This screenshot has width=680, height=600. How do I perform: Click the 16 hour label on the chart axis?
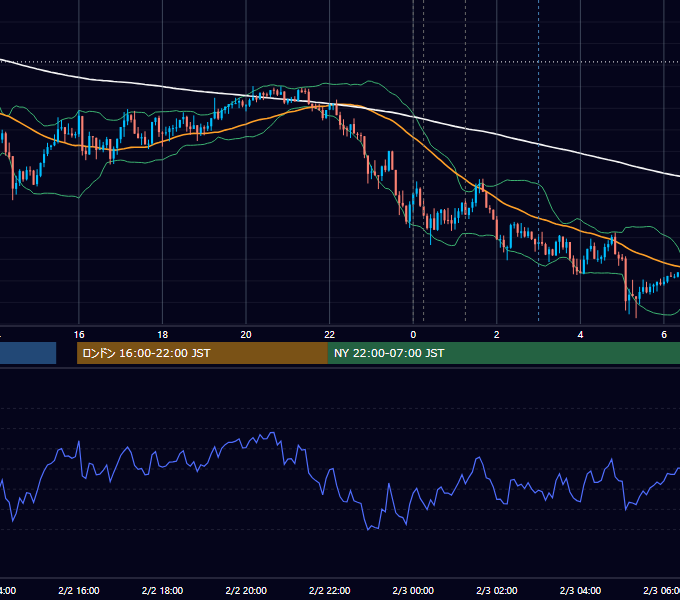79,335
